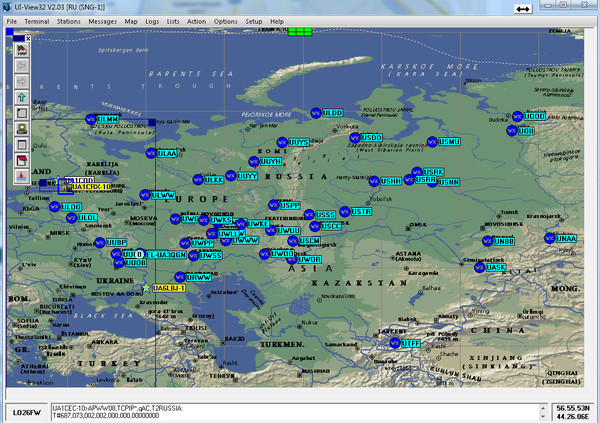Click the UA1CEC-10 monitor text line
The image size is (600, 423).
(118, 408)
